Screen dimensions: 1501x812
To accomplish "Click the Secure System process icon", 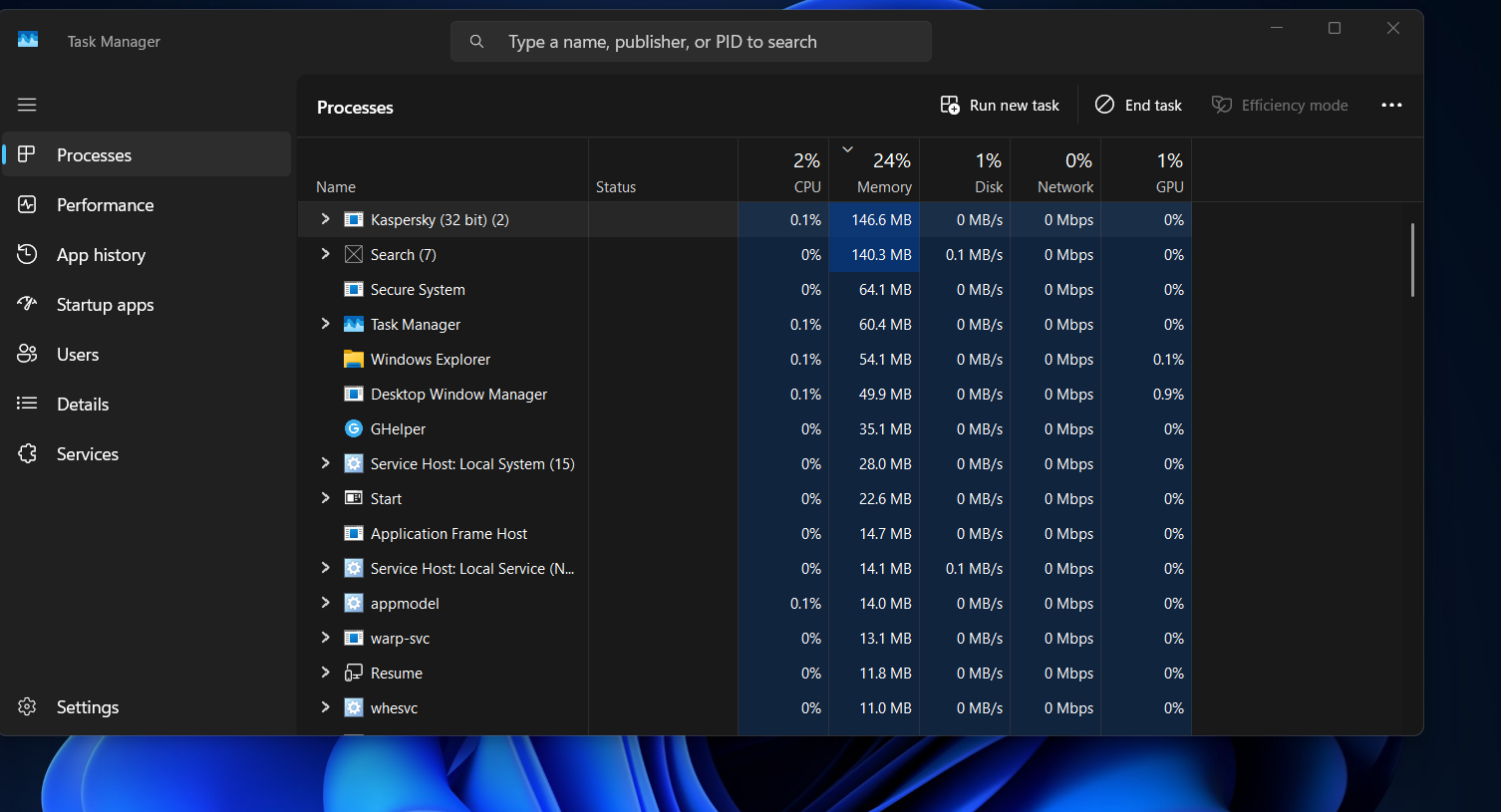I will coord(353,289).
